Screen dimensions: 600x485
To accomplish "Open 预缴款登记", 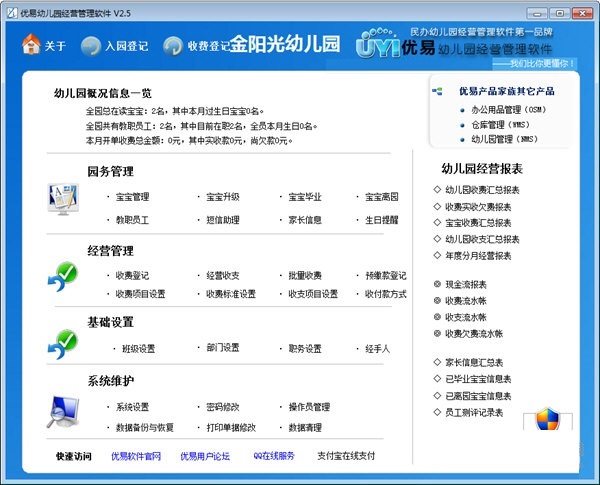I will (x=386, y=276).
